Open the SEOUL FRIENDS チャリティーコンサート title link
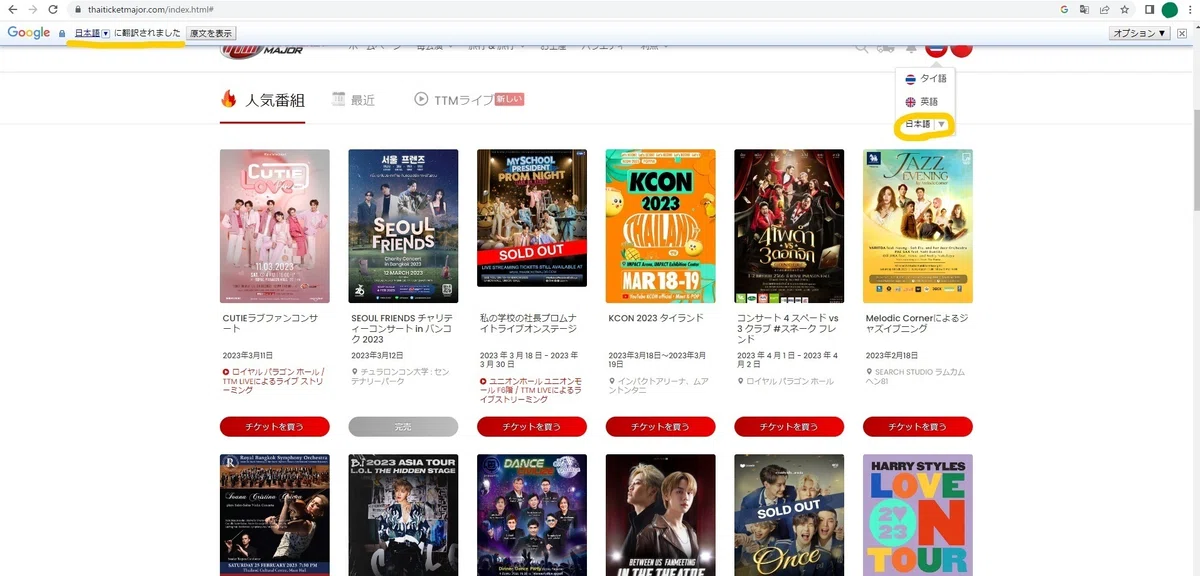This screenshot has width=1200, height=576. coord(402,328)
